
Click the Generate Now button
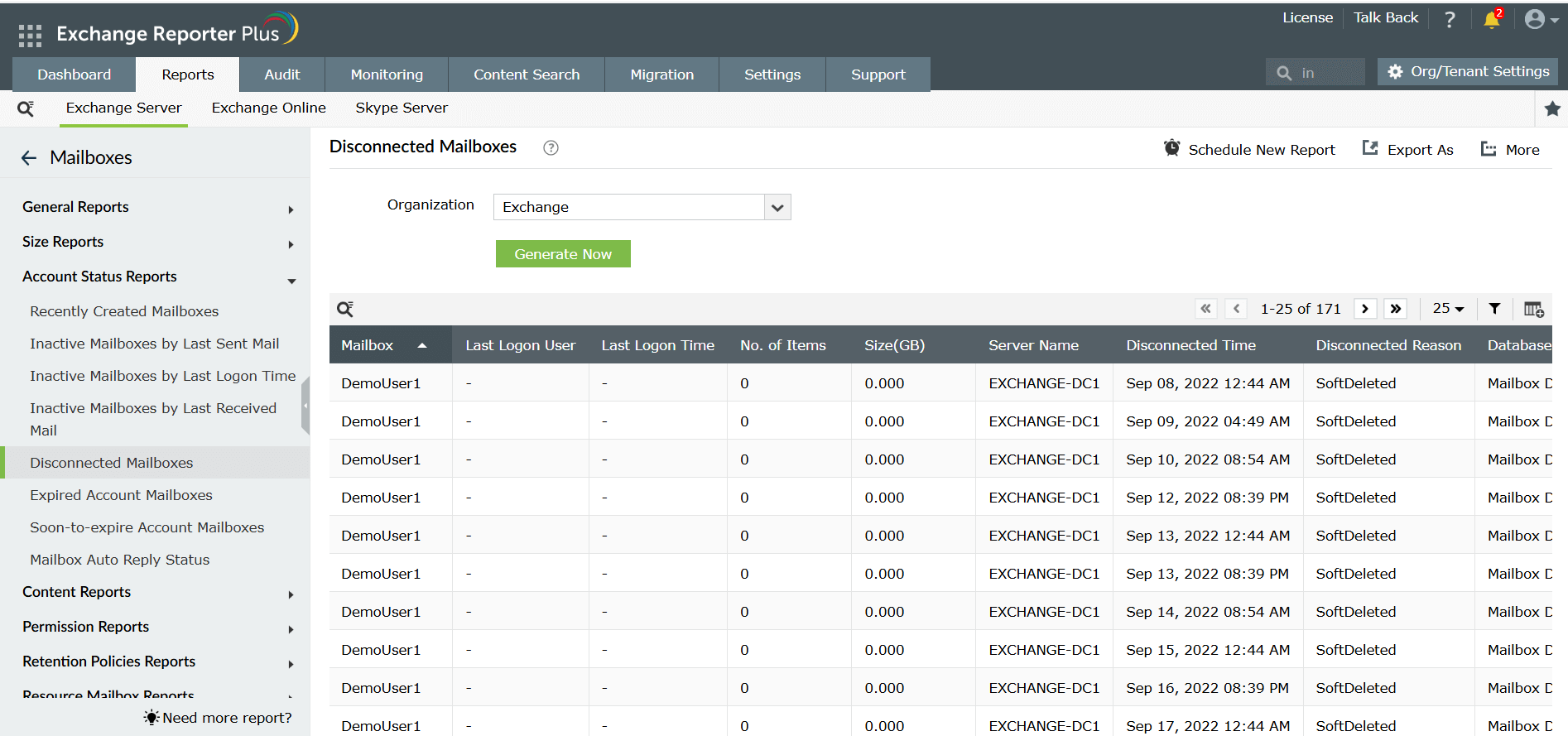click(x=563, y=254)
